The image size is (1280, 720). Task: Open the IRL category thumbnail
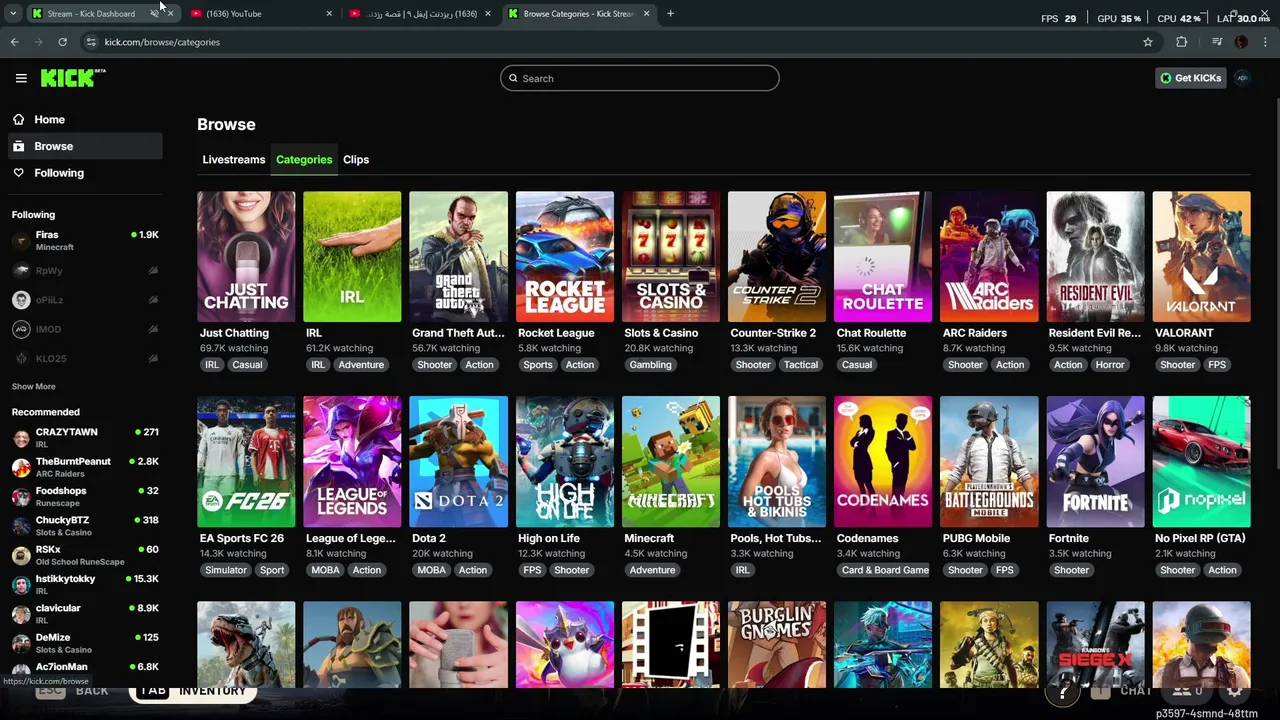[x=352, y=257]
